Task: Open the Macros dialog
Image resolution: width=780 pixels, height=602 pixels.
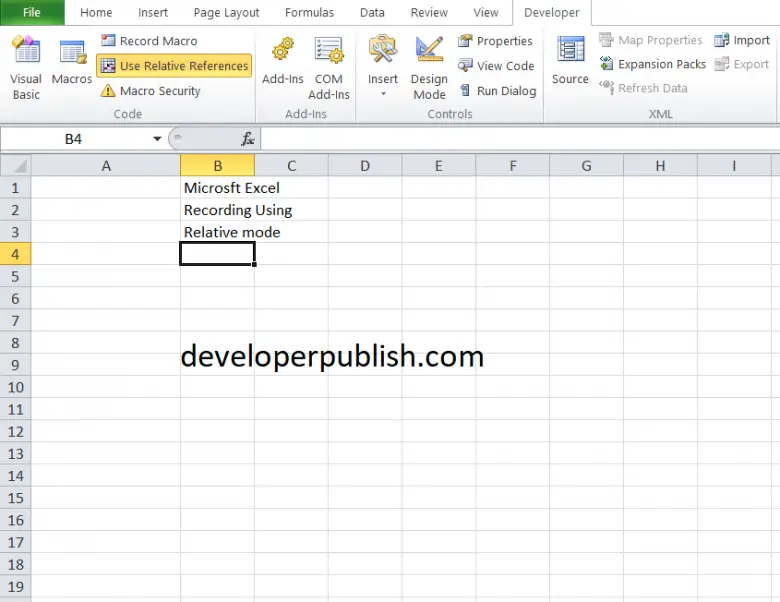Action: tap(72, 62)
